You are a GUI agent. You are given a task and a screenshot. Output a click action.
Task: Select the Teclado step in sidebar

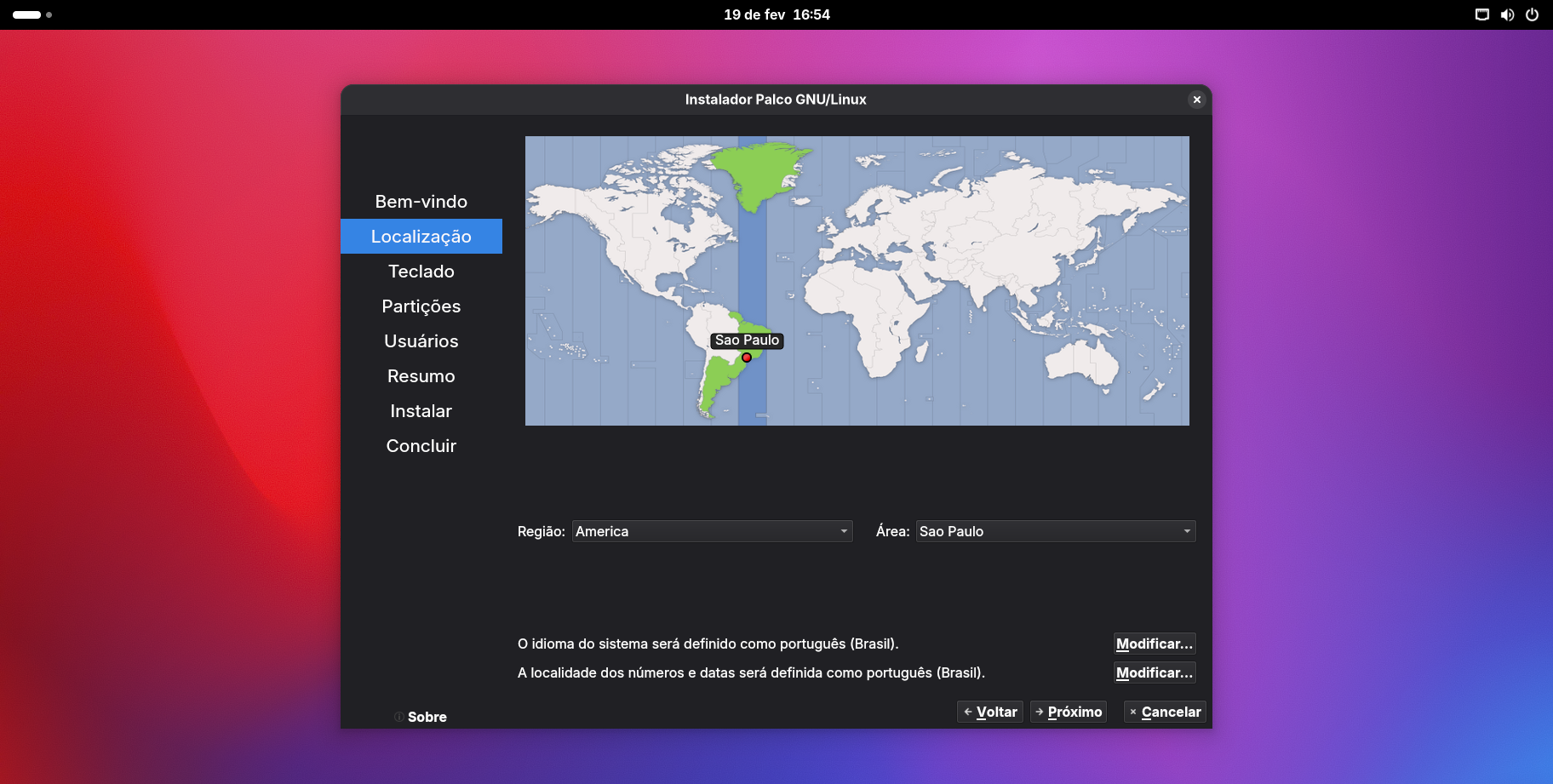(421, 272)
